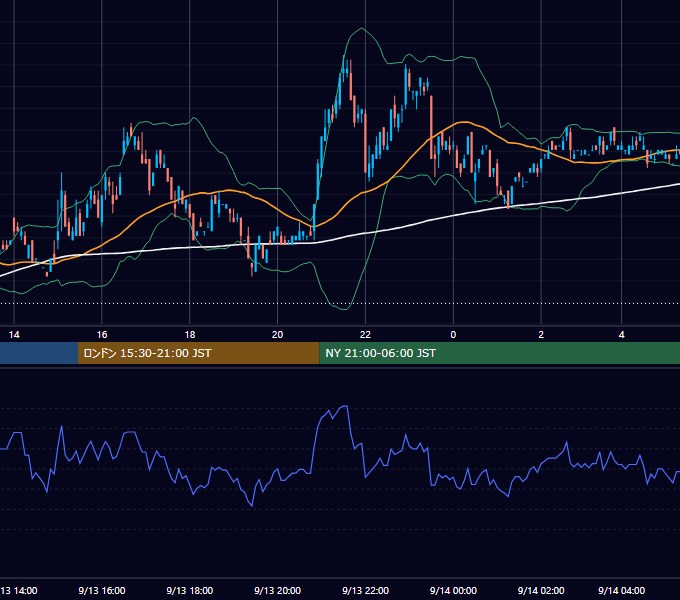The height and width of the screenshot is (600, 680).
Task: Click the 9/14 02:00 time label
Action: [541, 590]
